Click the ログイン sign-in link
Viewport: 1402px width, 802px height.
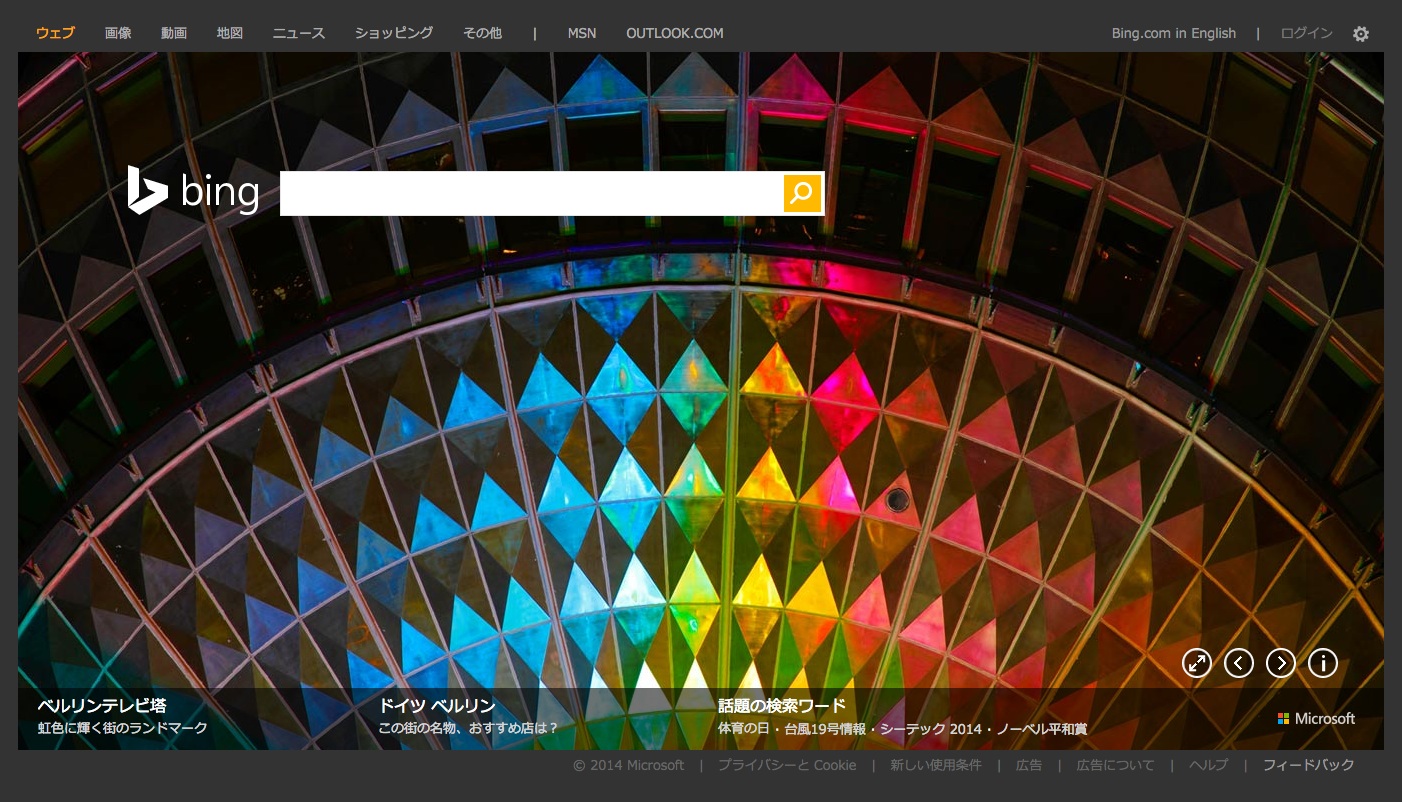[1306, 33]
